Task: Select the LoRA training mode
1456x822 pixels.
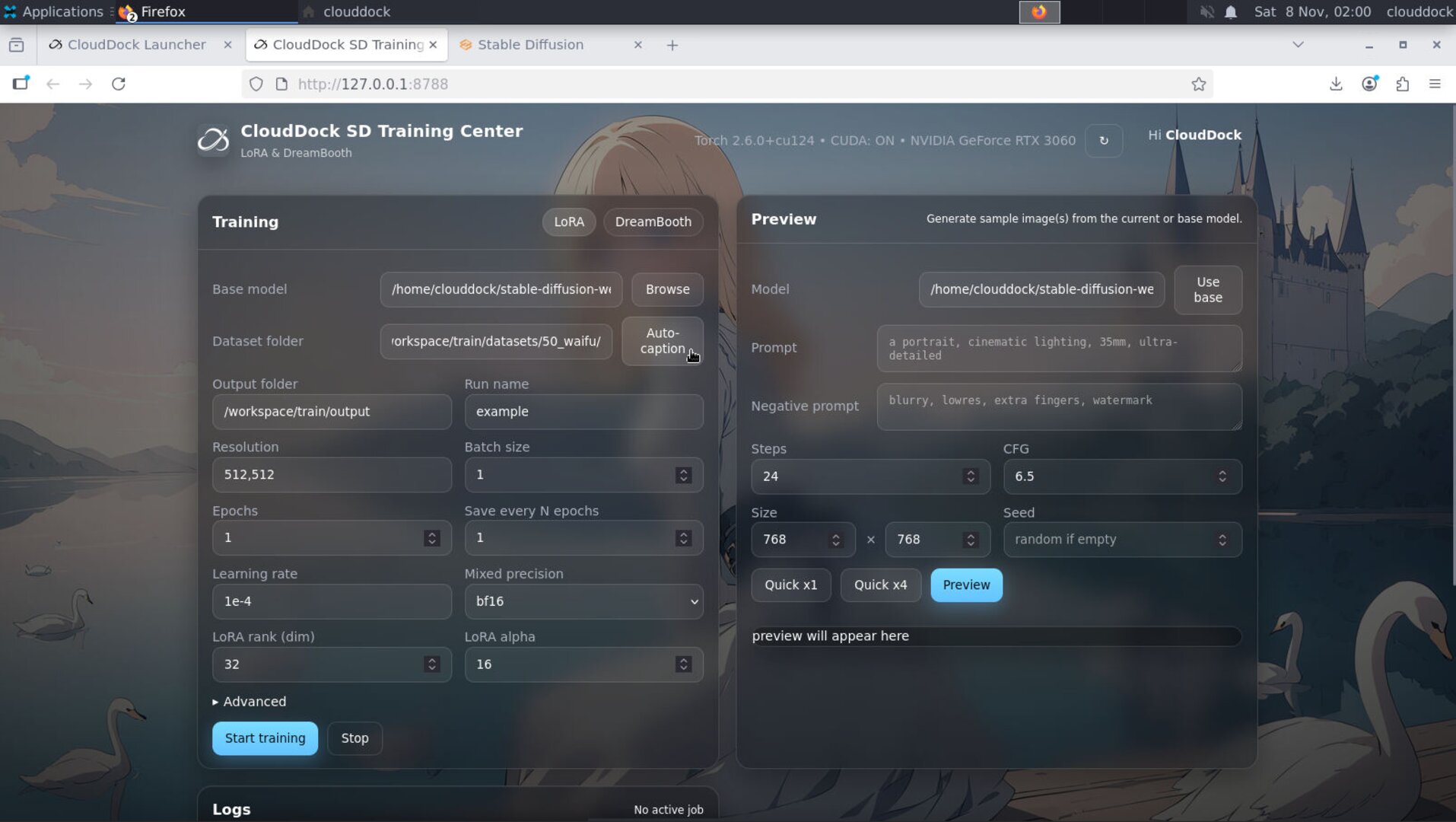Action: tap(568, 221)
